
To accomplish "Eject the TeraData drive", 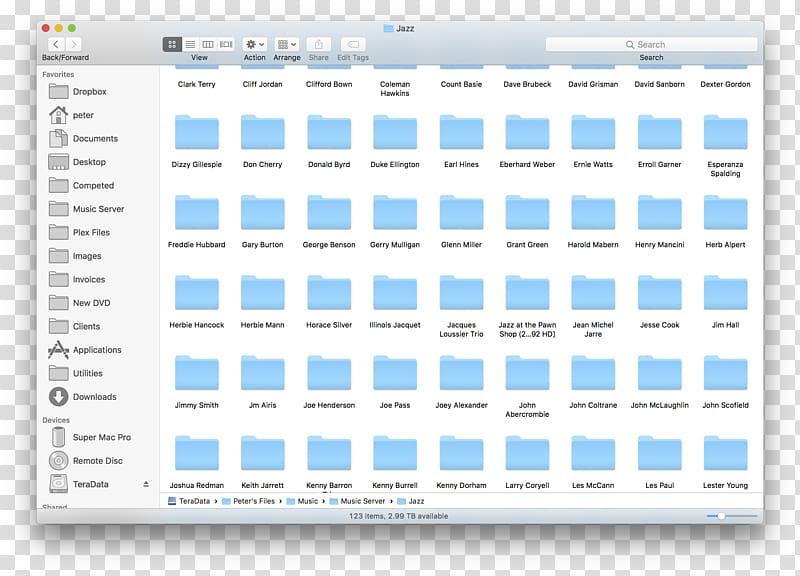I will coord(146,484).
